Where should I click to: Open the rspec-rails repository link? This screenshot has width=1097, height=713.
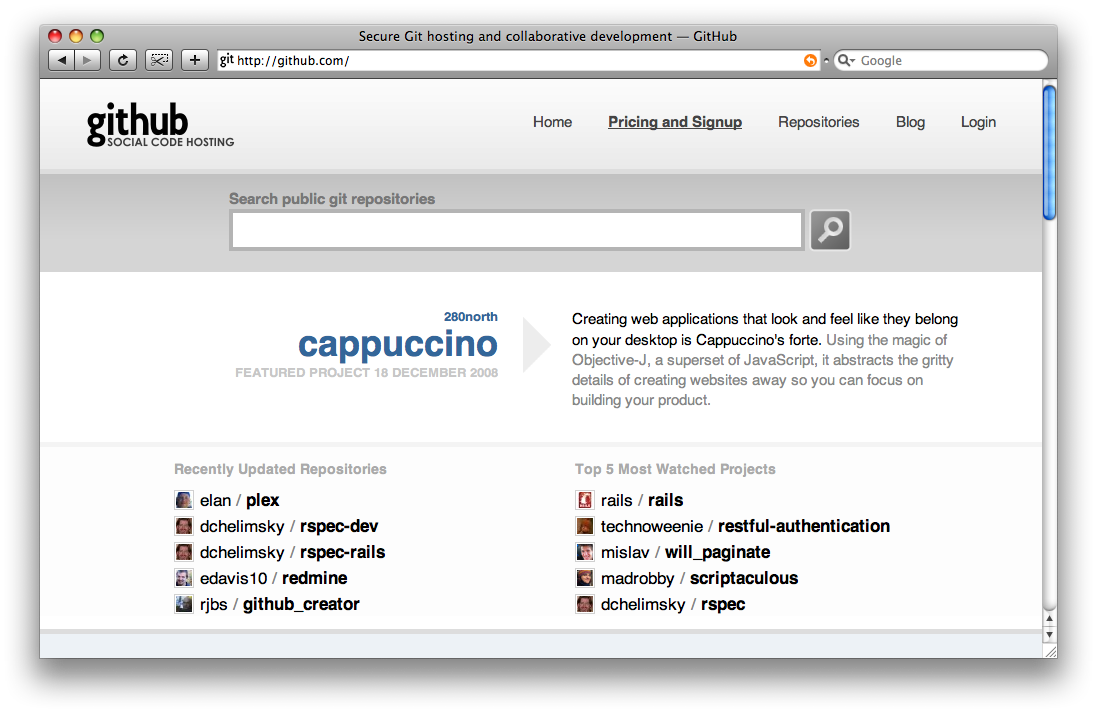[x=343, y=552]
